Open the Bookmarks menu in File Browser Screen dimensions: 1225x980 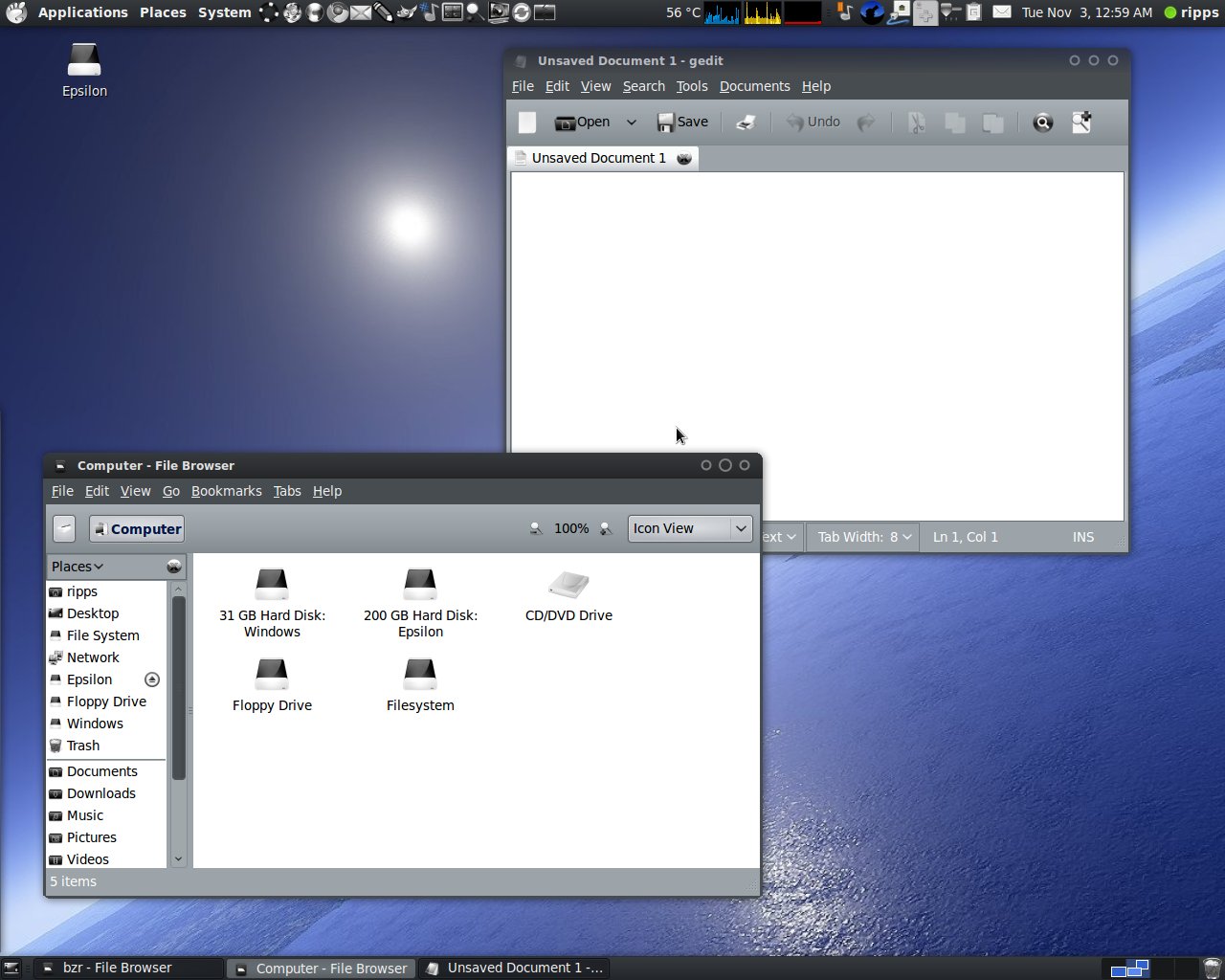(226, 491)
